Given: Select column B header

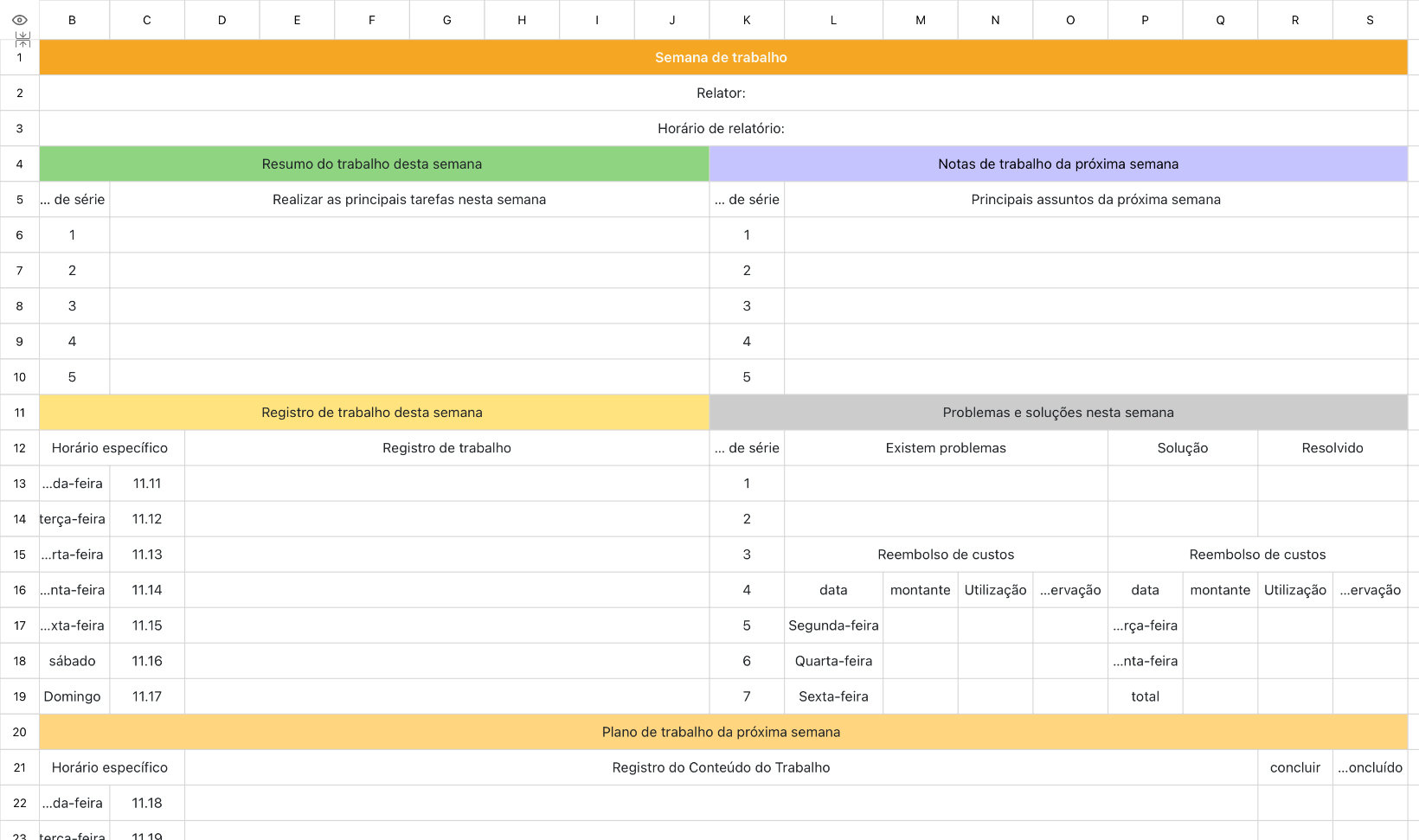Looking at the screenshot, I should (x=72, y=20).
